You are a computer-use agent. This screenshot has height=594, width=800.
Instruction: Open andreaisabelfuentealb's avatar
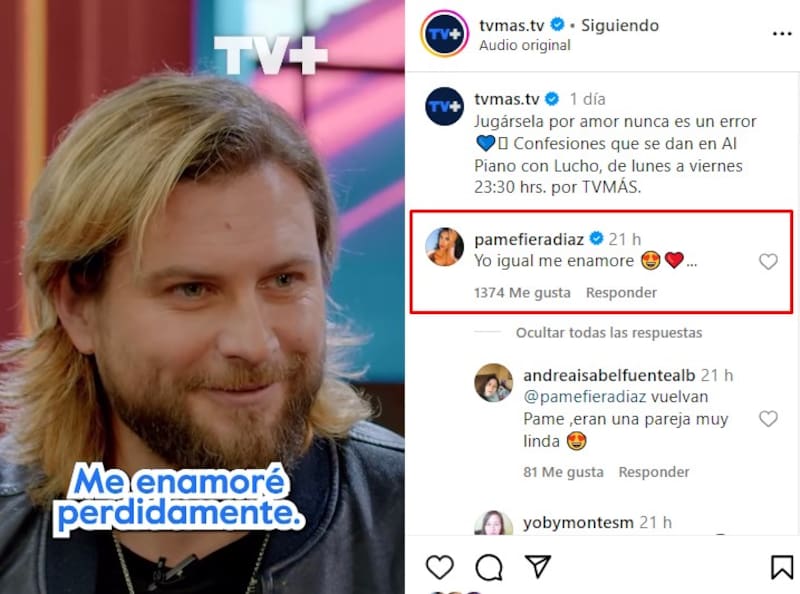[x=493, y=383]
